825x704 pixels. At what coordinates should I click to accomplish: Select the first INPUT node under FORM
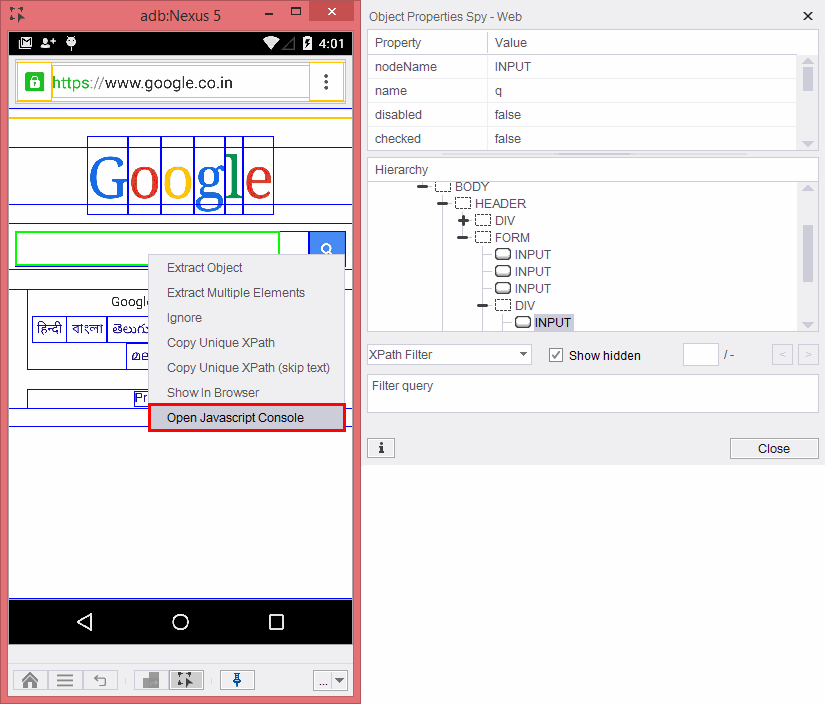tap(532, 255)
